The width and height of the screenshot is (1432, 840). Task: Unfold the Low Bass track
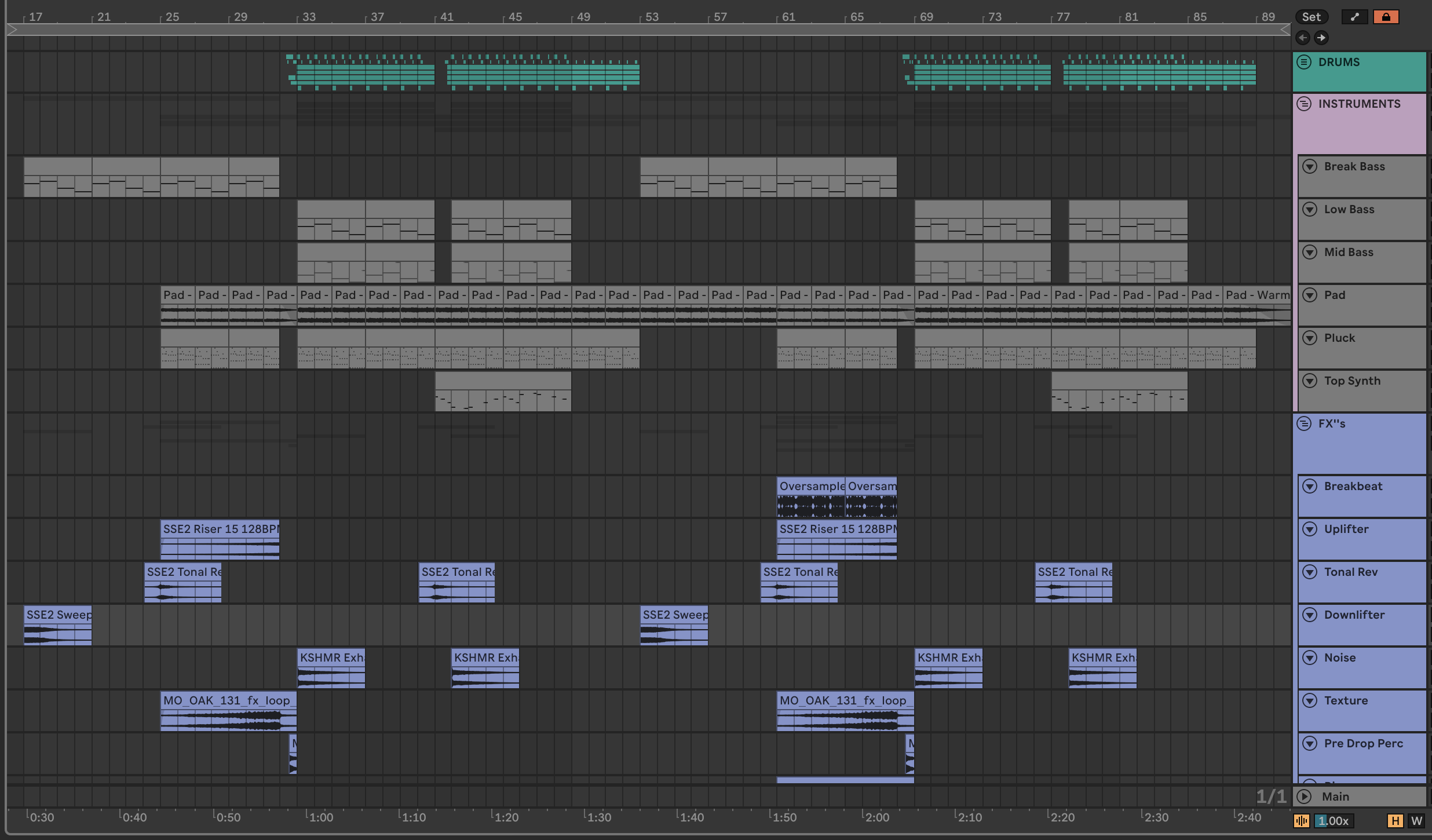(x=1310, y=209)
